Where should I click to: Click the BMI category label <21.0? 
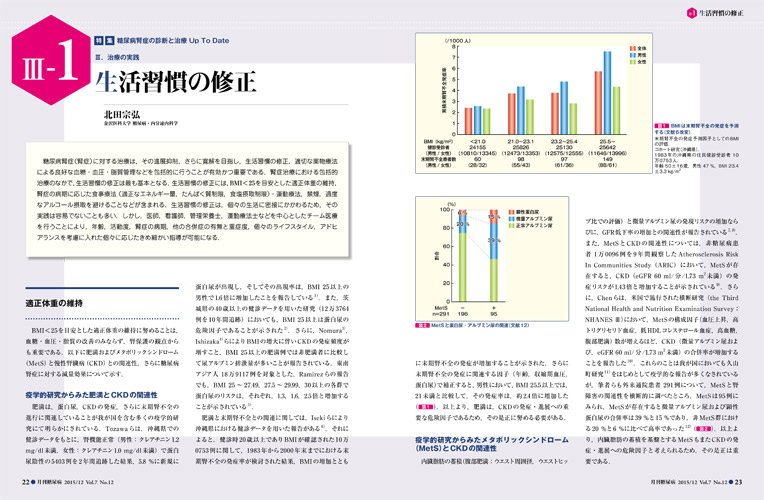478,141
